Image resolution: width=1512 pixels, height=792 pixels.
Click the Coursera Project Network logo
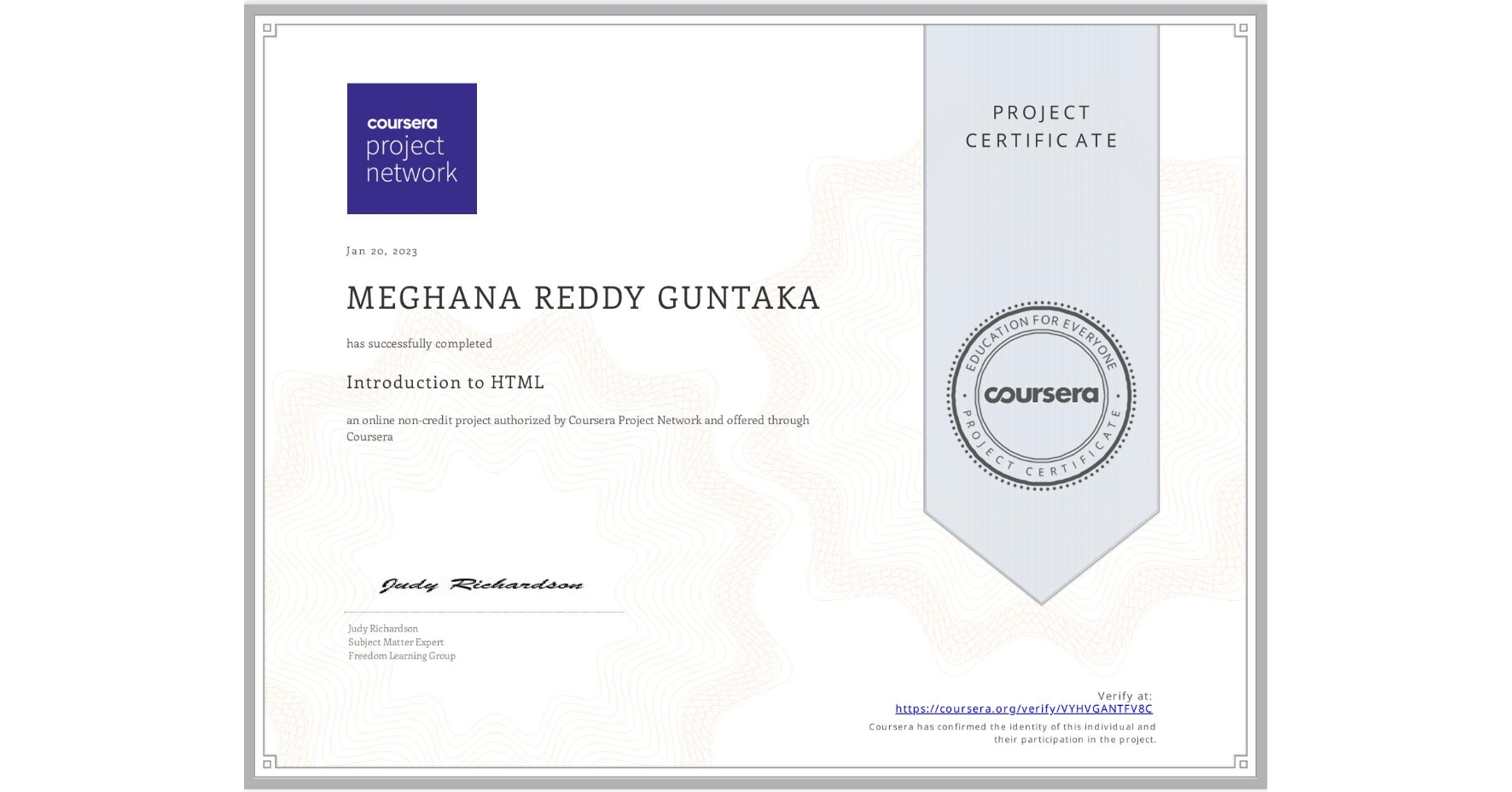click(411, 148)
